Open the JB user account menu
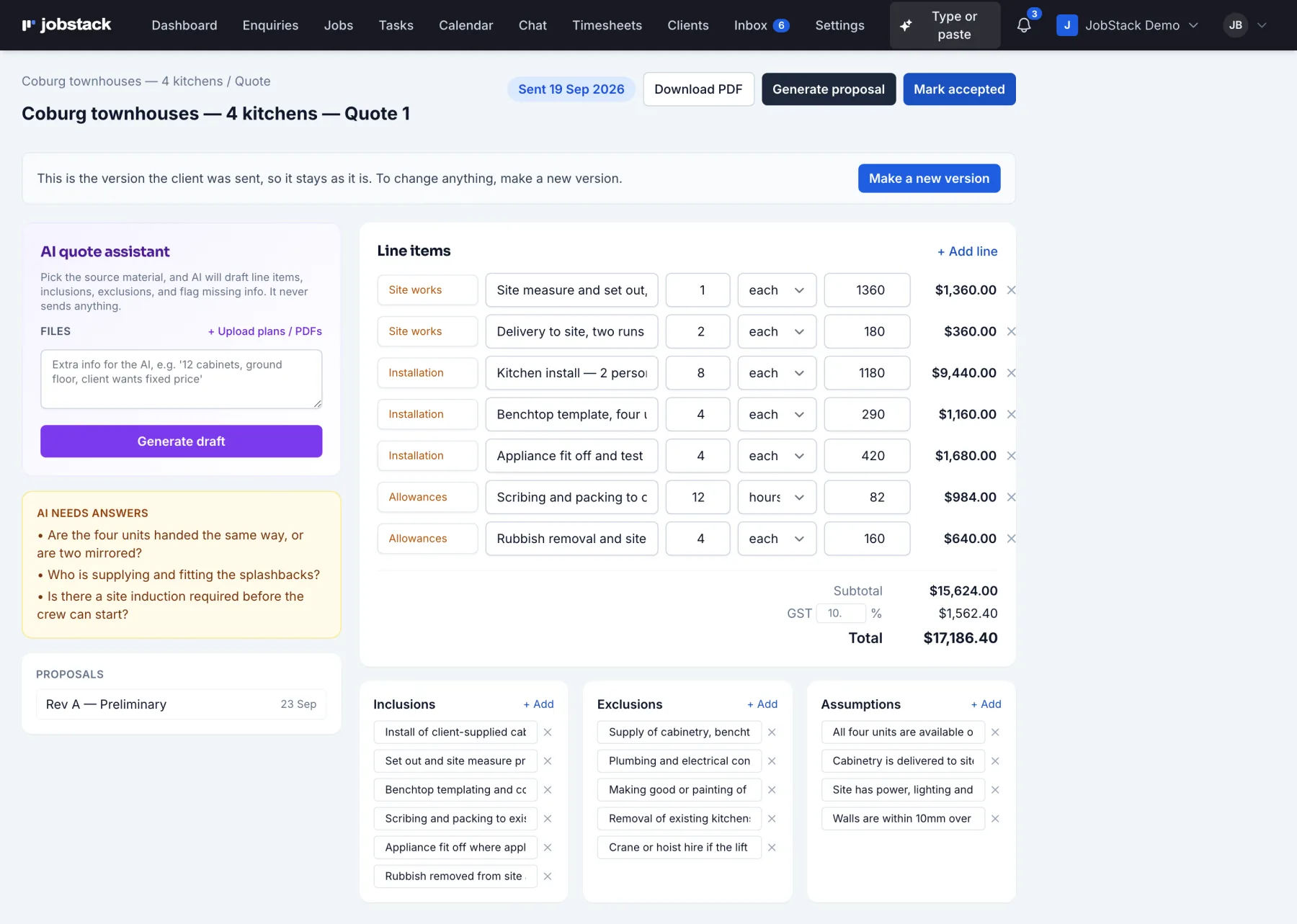 [1245, 25]
